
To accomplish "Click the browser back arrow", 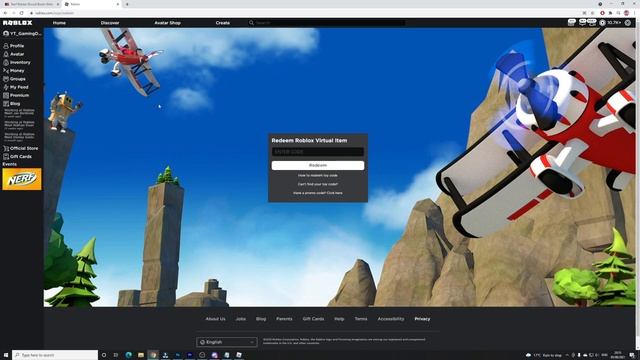I will 5,13.
